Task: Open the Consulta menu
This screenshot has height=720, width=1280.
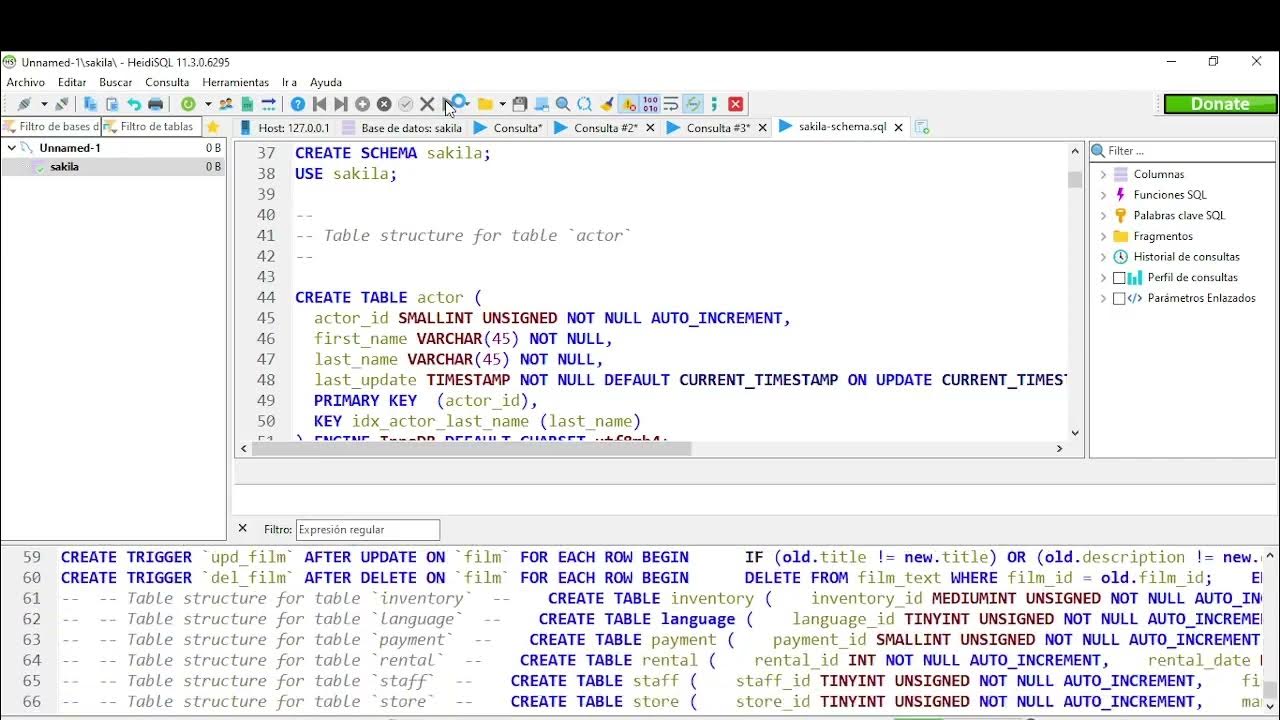Action: 167,82
